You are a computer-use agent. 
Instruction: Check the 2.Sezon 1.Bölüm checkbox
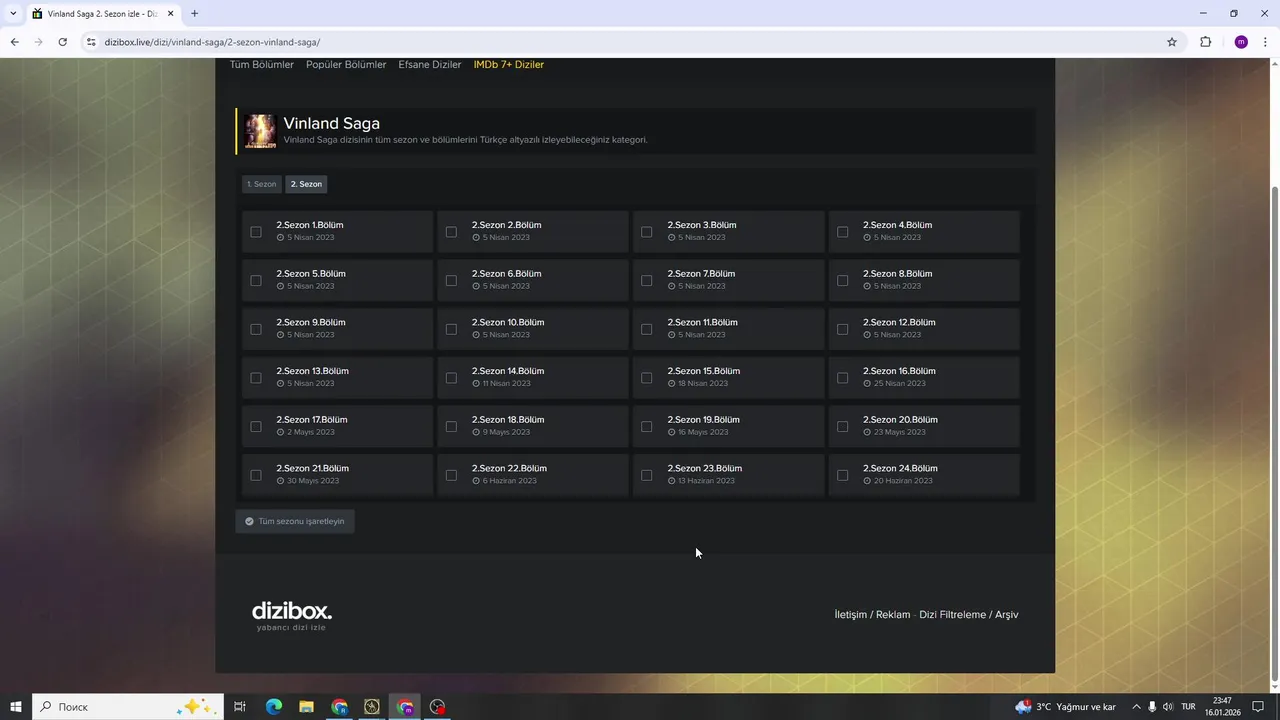point(256,232)
